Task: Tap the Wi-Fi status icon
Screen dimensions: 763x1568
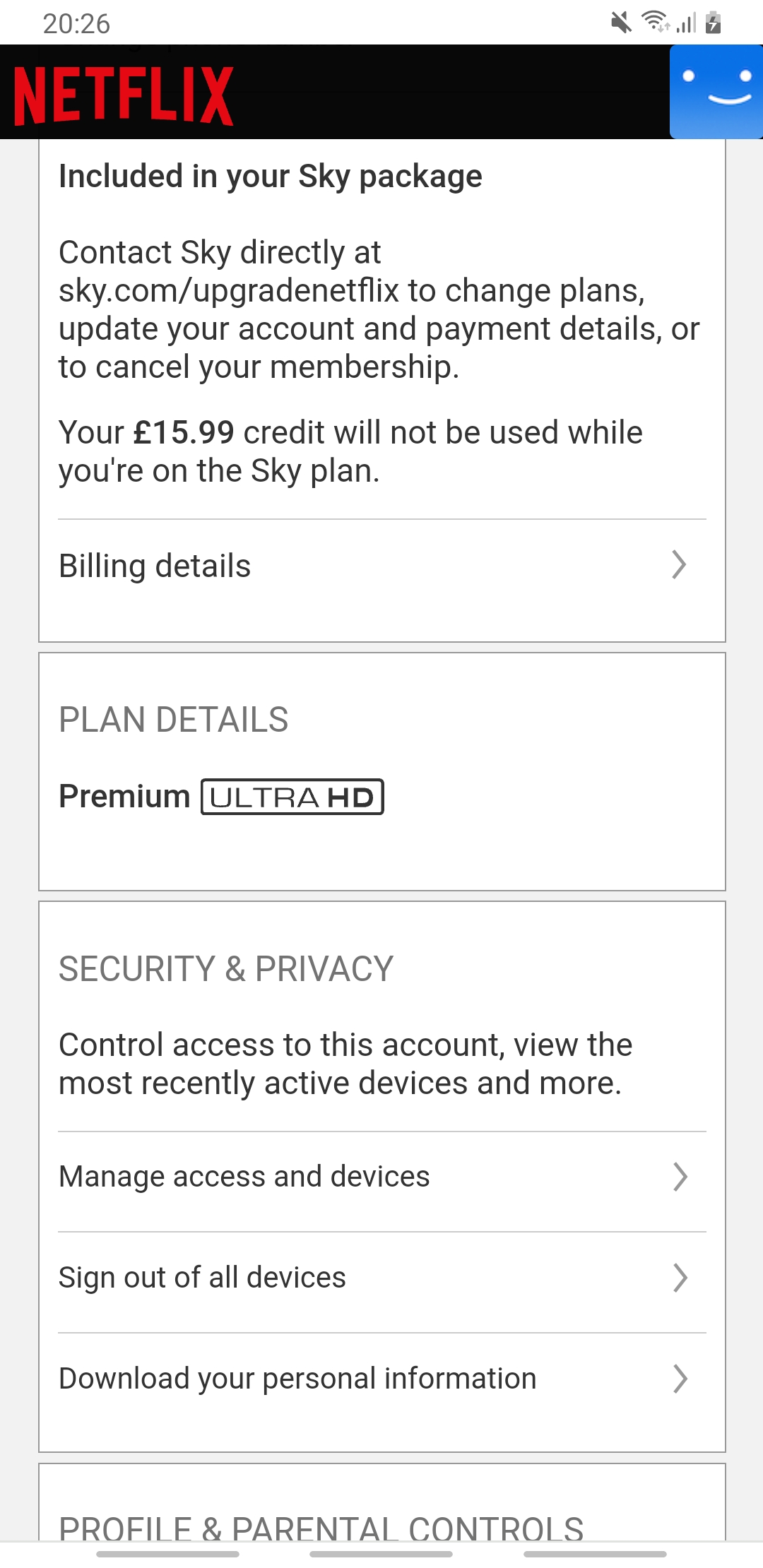Action: pyautogui.click(x=653, y=21)
